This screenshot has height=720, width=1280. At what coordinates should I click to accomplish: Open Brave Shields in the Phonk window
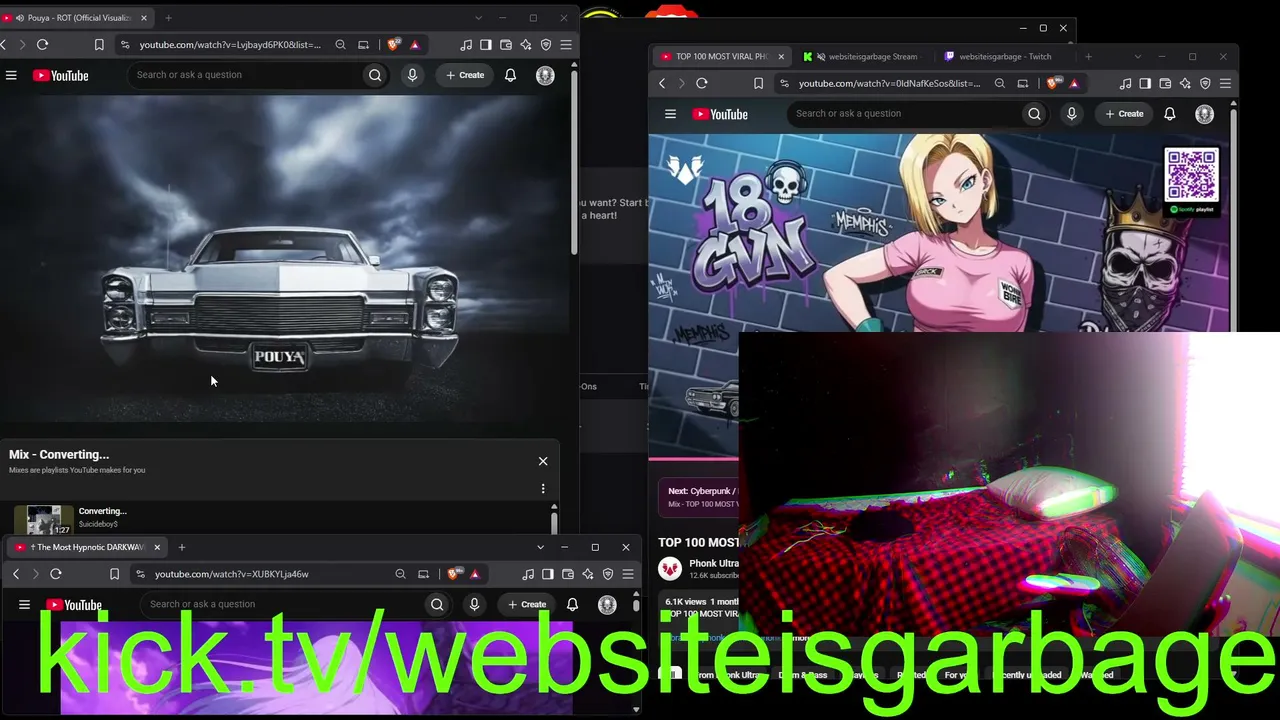click(x=1053, y=83)
